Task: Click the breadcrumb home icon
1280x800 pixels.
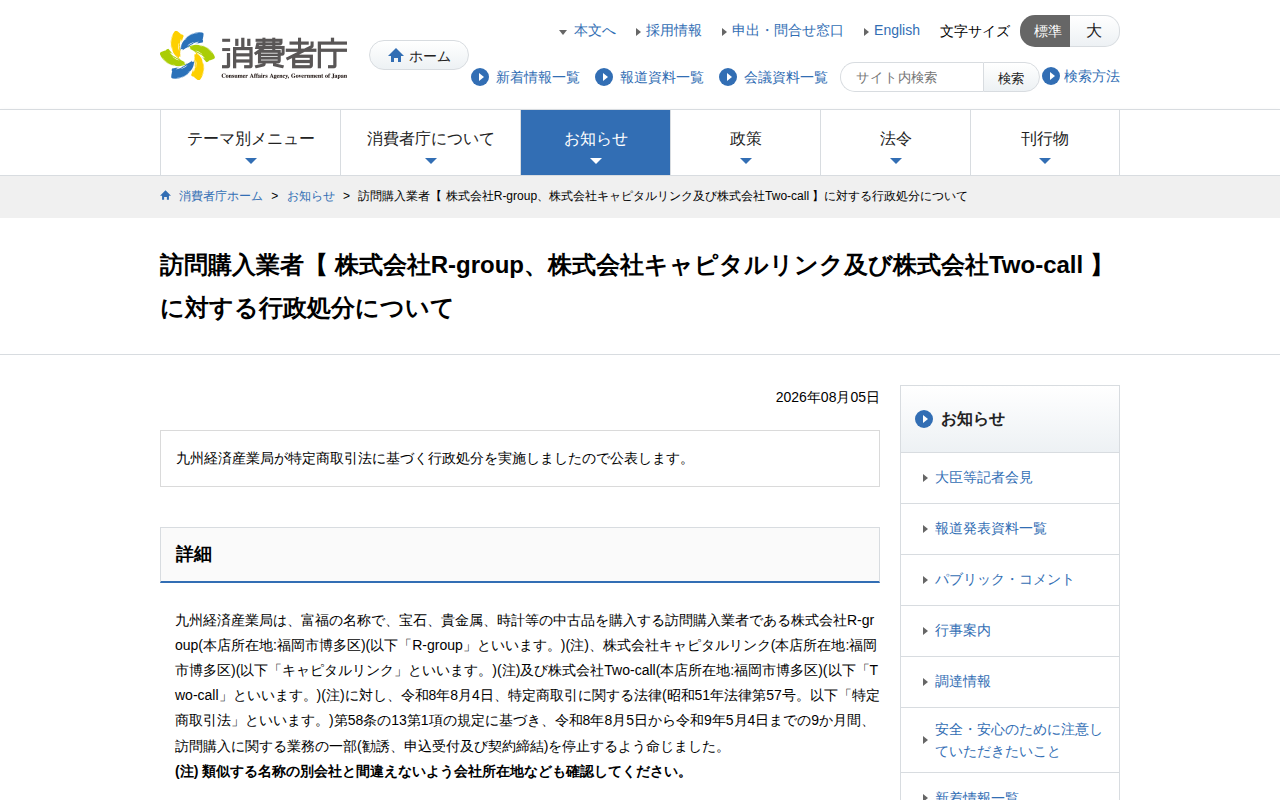Action: (166, 195)
